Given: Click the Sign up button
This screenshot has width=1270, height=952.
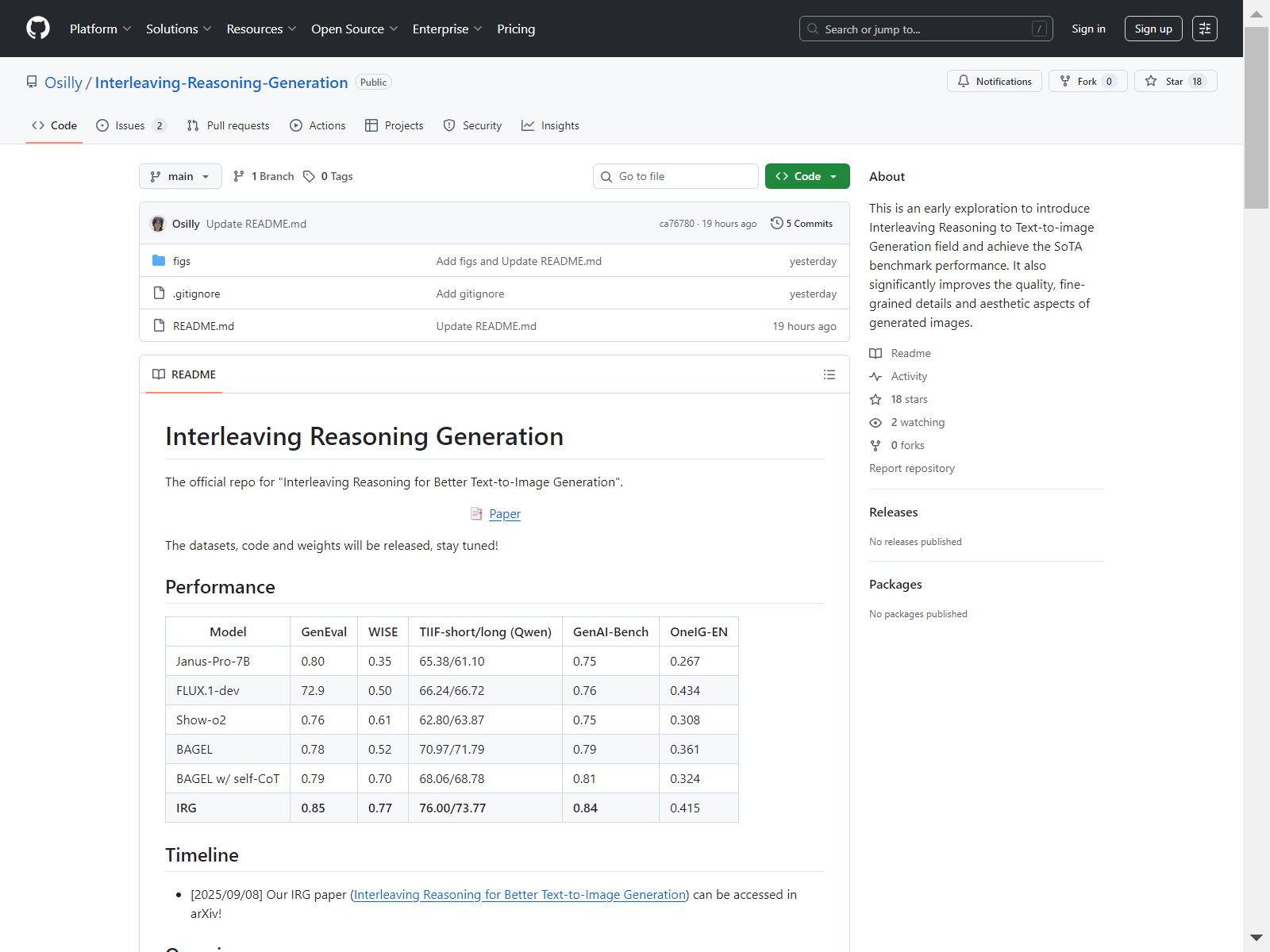Looking at the screenshot, I should [x=1153, y=29].
